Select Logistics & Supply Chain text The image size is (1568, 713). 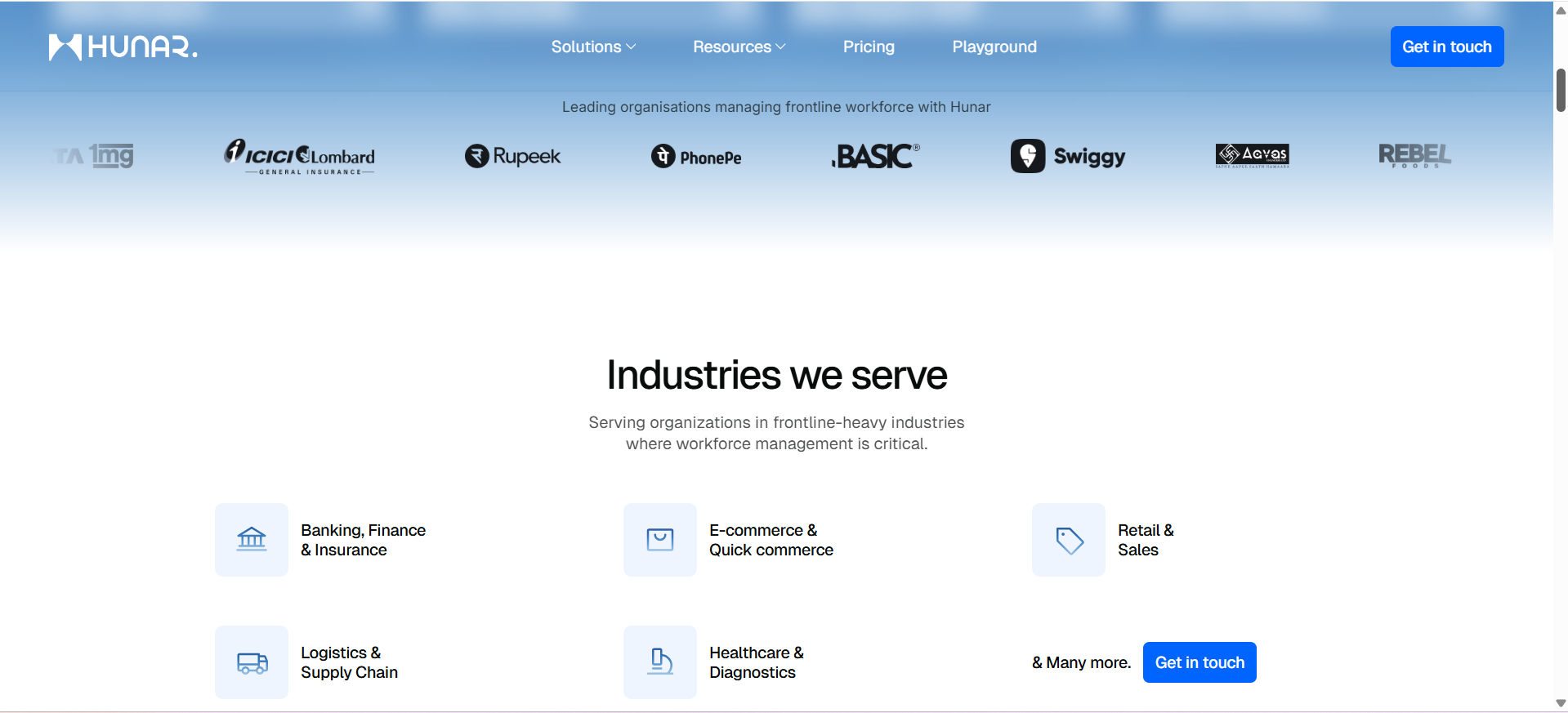click(349, 662)
